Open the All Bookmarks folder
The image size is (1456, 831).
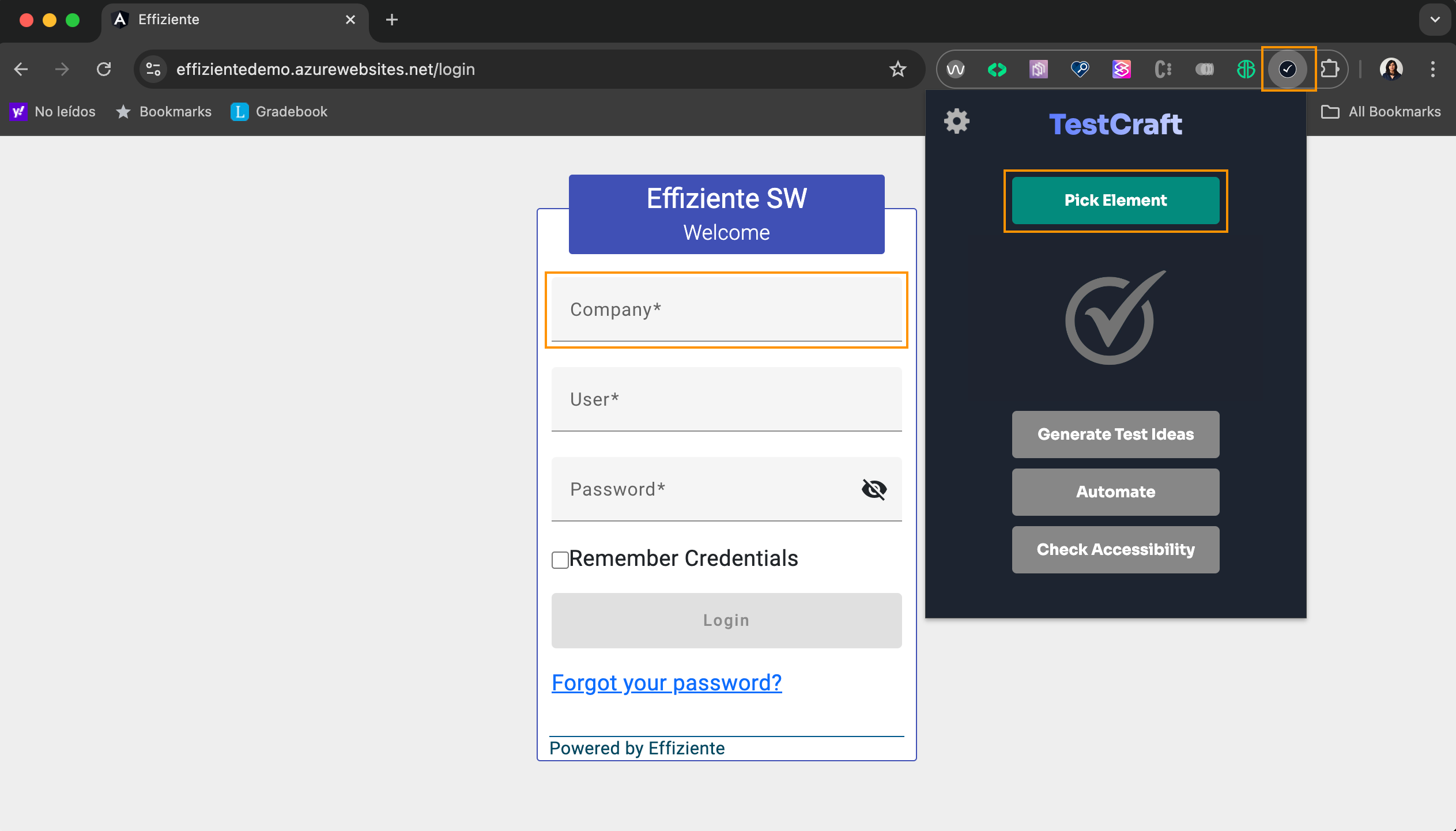[x=1380, y=112]
